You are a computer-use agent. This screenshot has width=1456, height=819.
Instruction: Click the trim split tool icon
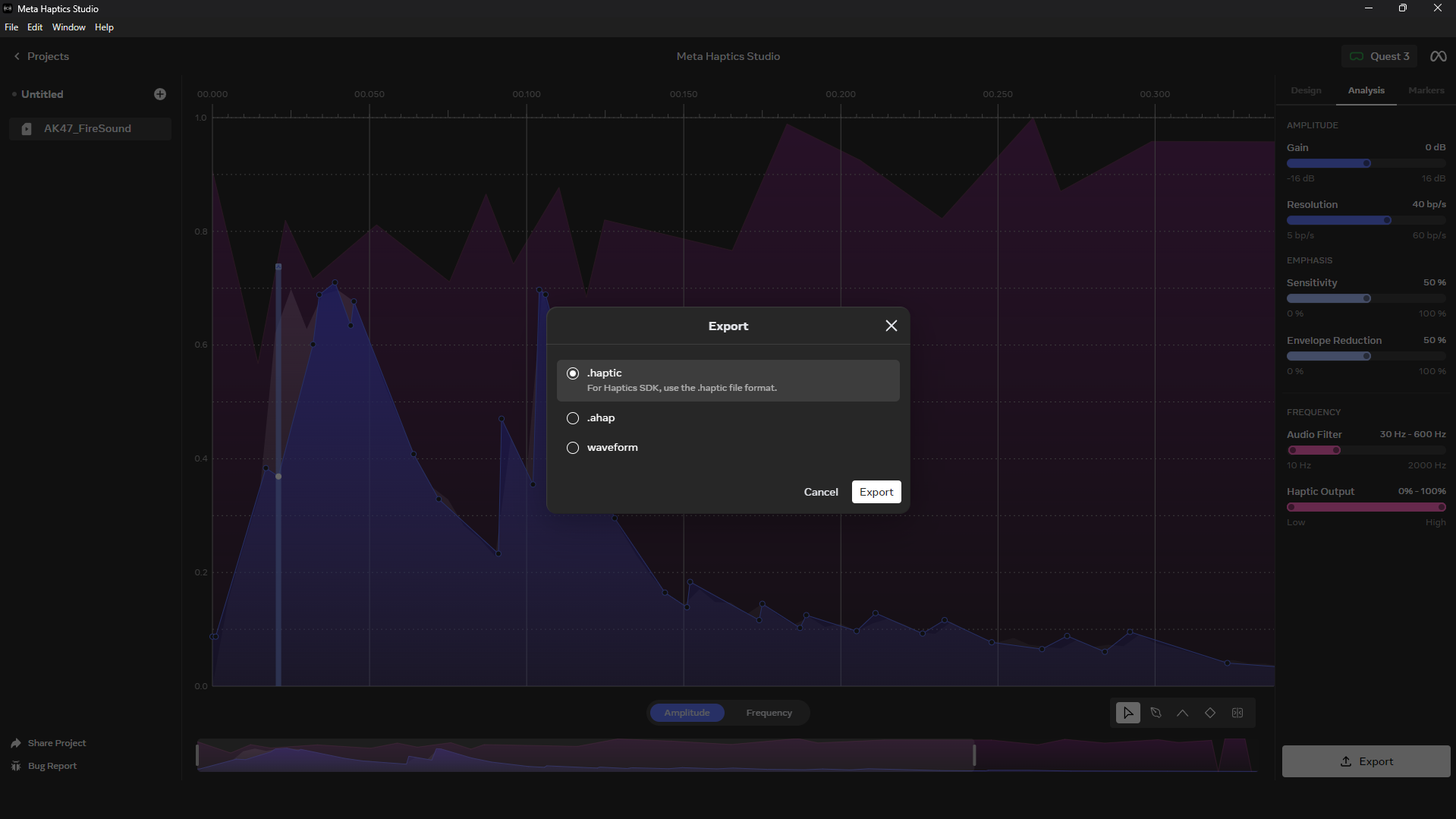pos(1237,713)
